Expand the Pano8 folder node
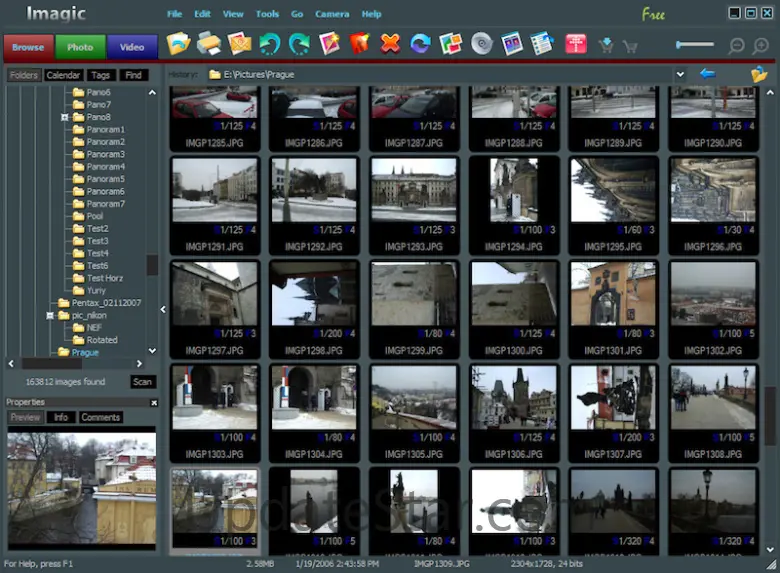The height and width of the screenshot is (573, 780). [64, 117]
